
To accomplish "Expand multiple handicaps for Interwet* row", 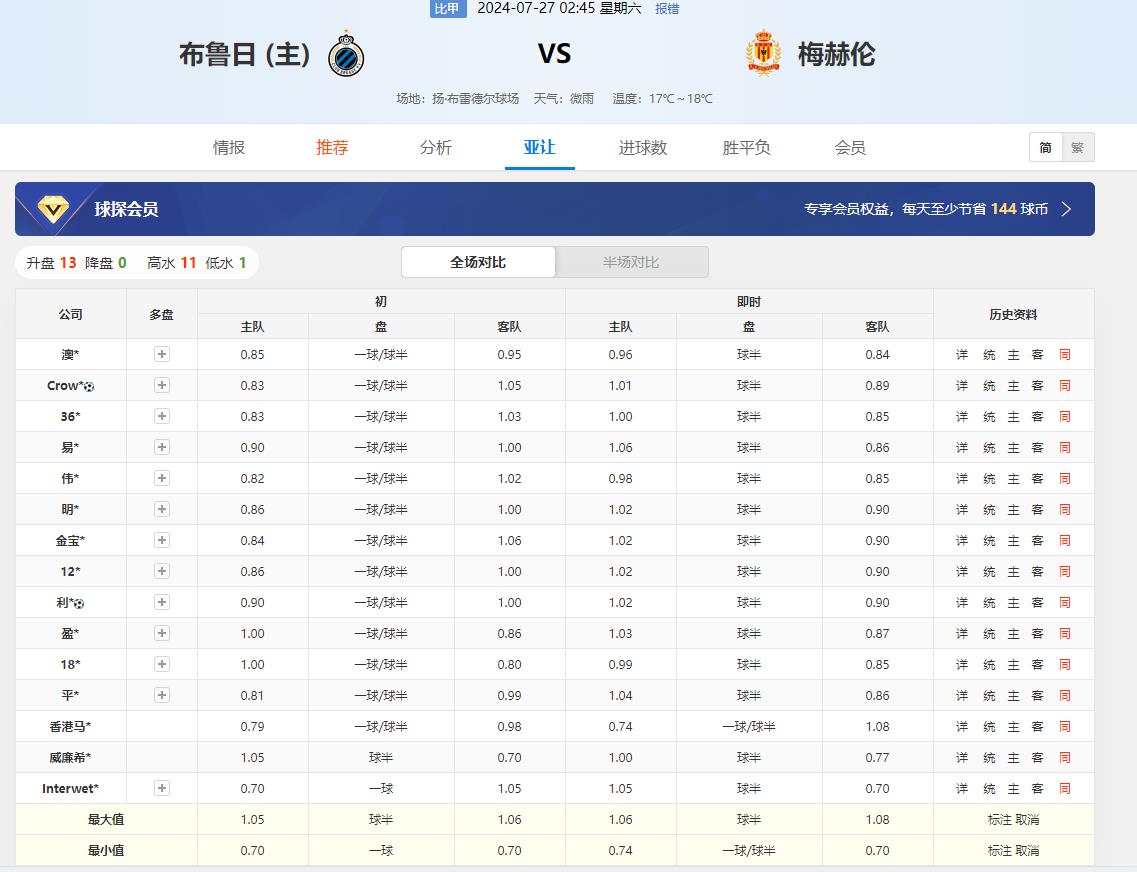I will pyautogui.click(x=162, y=788).
